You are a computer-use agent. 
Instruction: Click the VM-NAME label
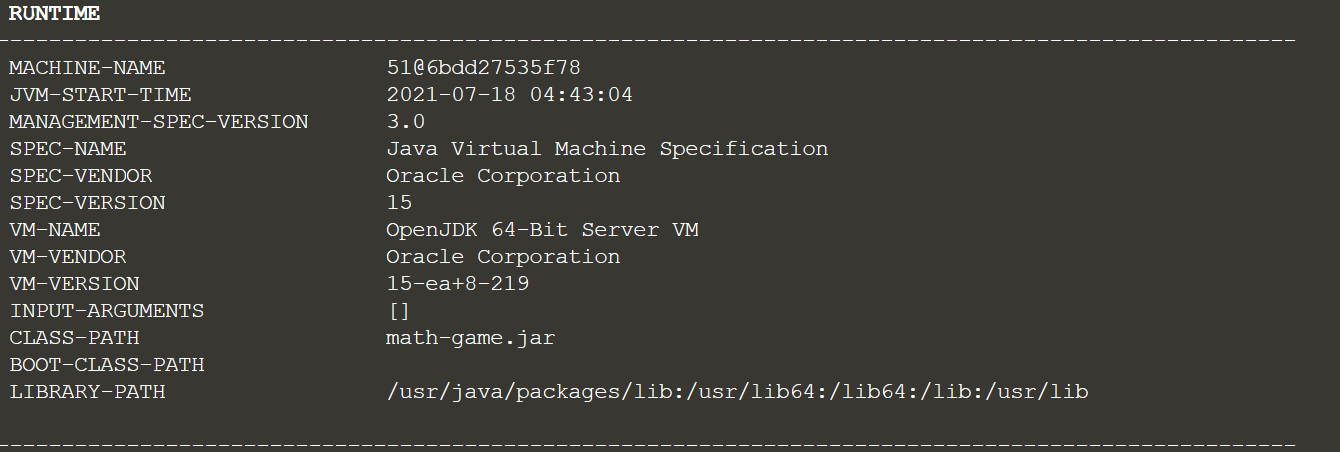point(55,230)
